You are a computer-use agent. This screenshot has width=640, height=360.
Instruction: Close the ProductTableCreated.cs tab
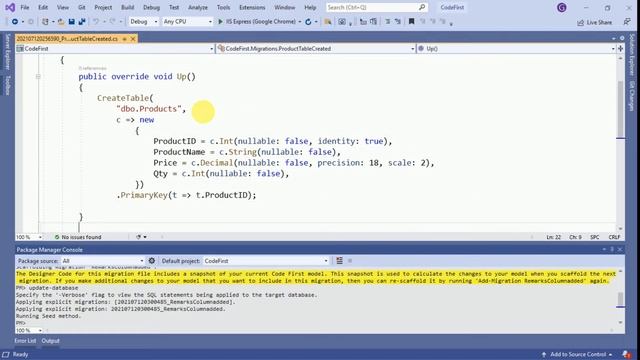tap(133, 39)
